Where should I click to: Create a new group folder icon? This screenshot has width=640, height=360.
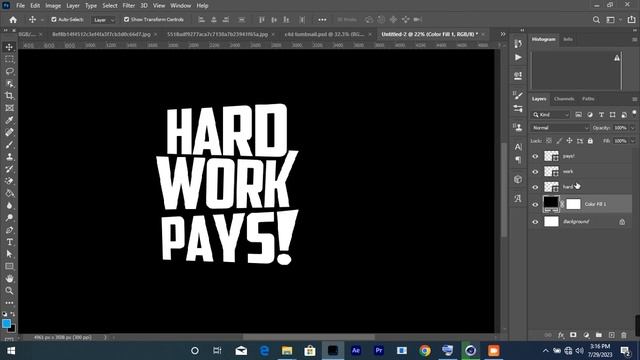point(599,335)
